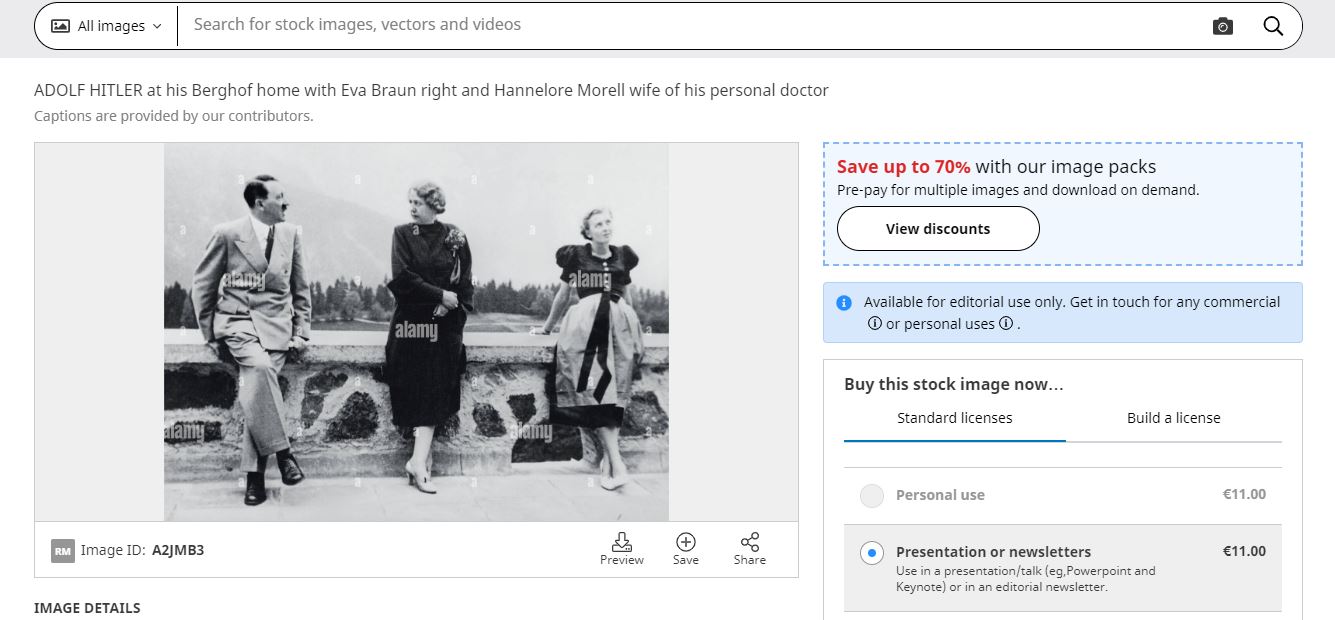Click the camera search-by-image icon

[x=1222, y=26]
